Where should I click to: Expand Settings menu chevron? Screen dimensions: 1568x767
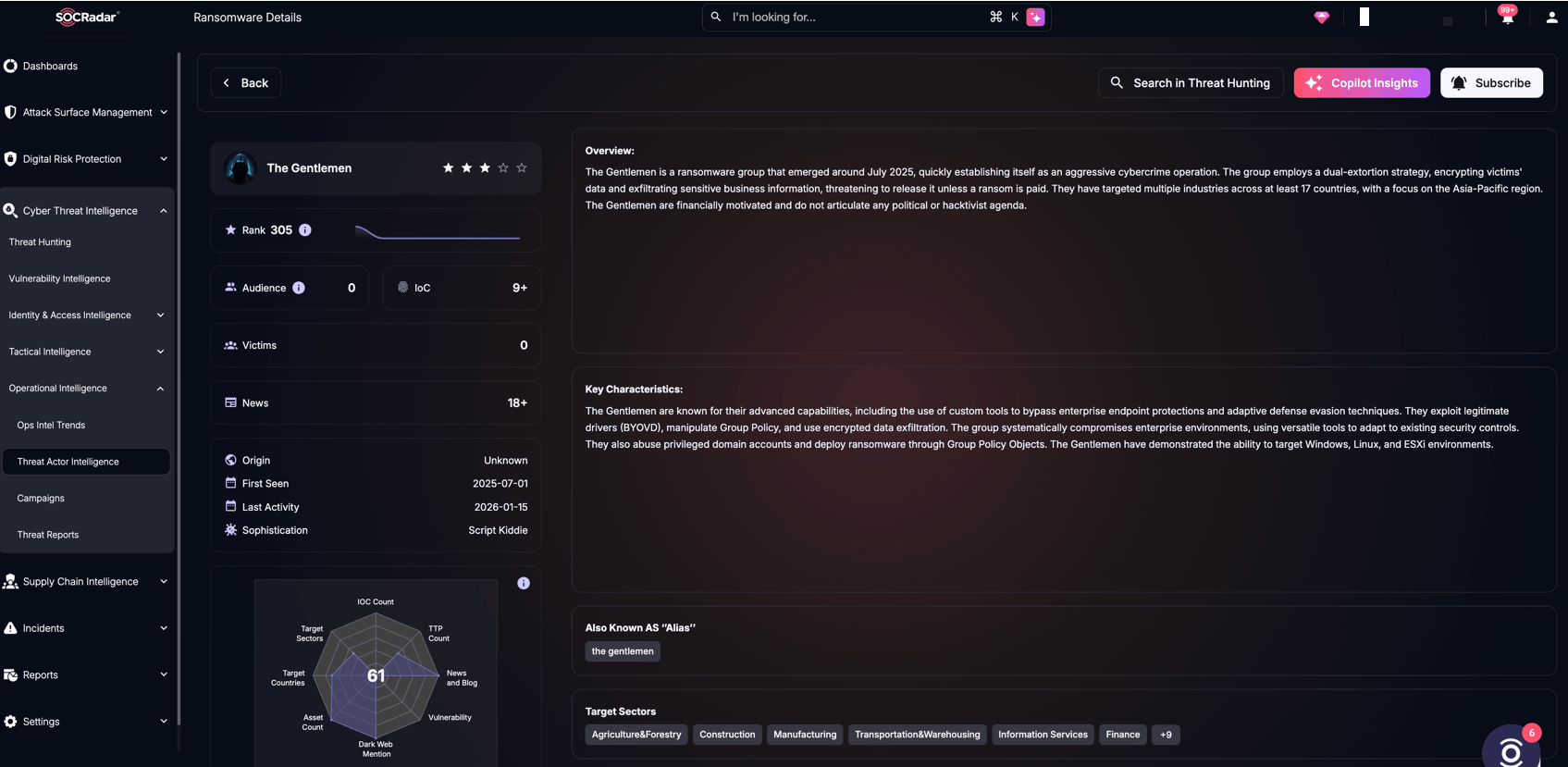tap(164, 722)
